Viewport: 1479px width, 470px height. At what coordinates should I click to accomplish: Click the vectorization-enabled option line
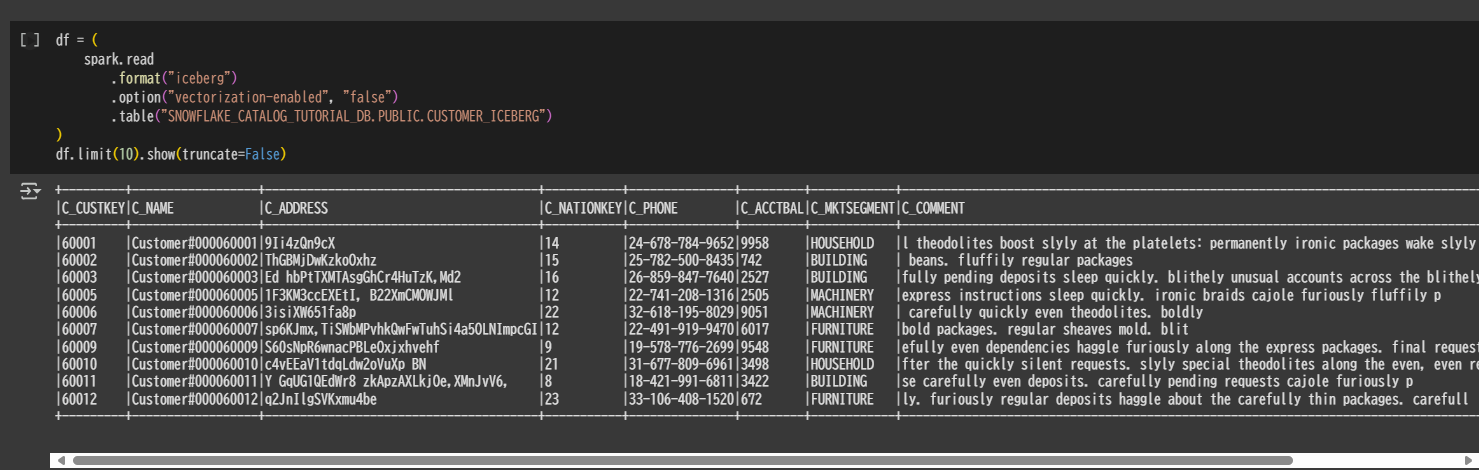click(255, 97)
